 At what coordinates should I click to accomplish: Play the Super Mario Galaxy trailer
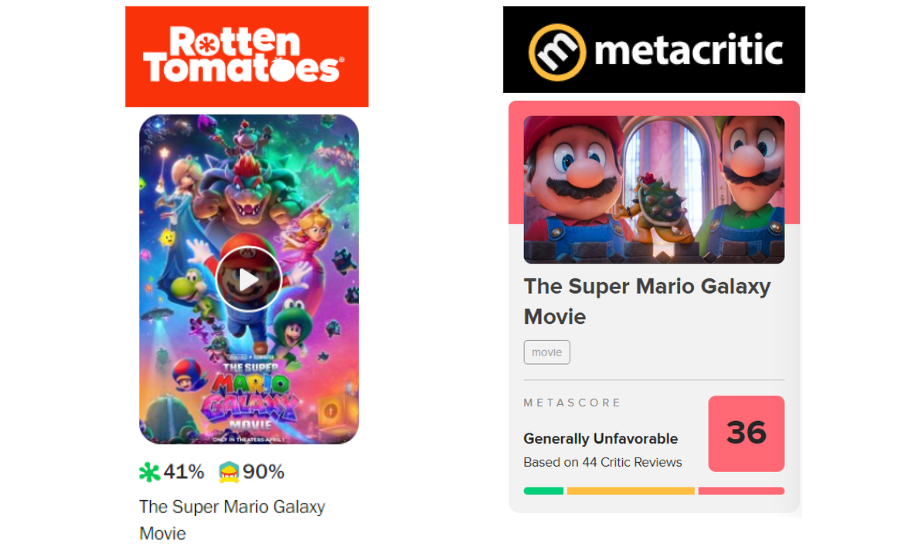[248, 278]
